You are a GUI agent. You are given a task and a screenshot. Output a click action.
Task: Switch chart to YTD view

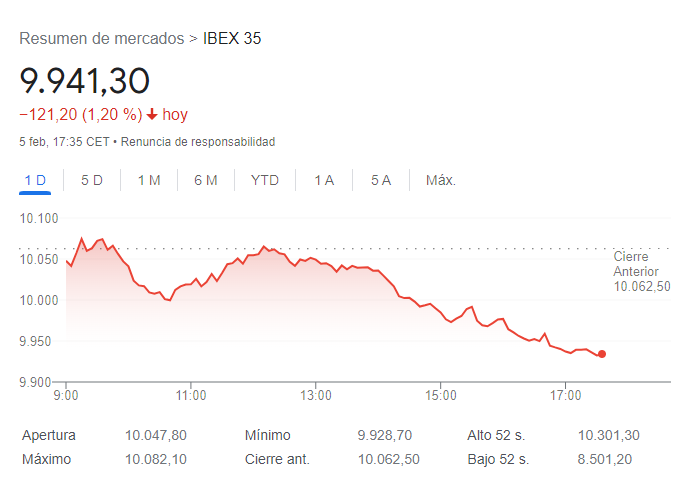265,180
